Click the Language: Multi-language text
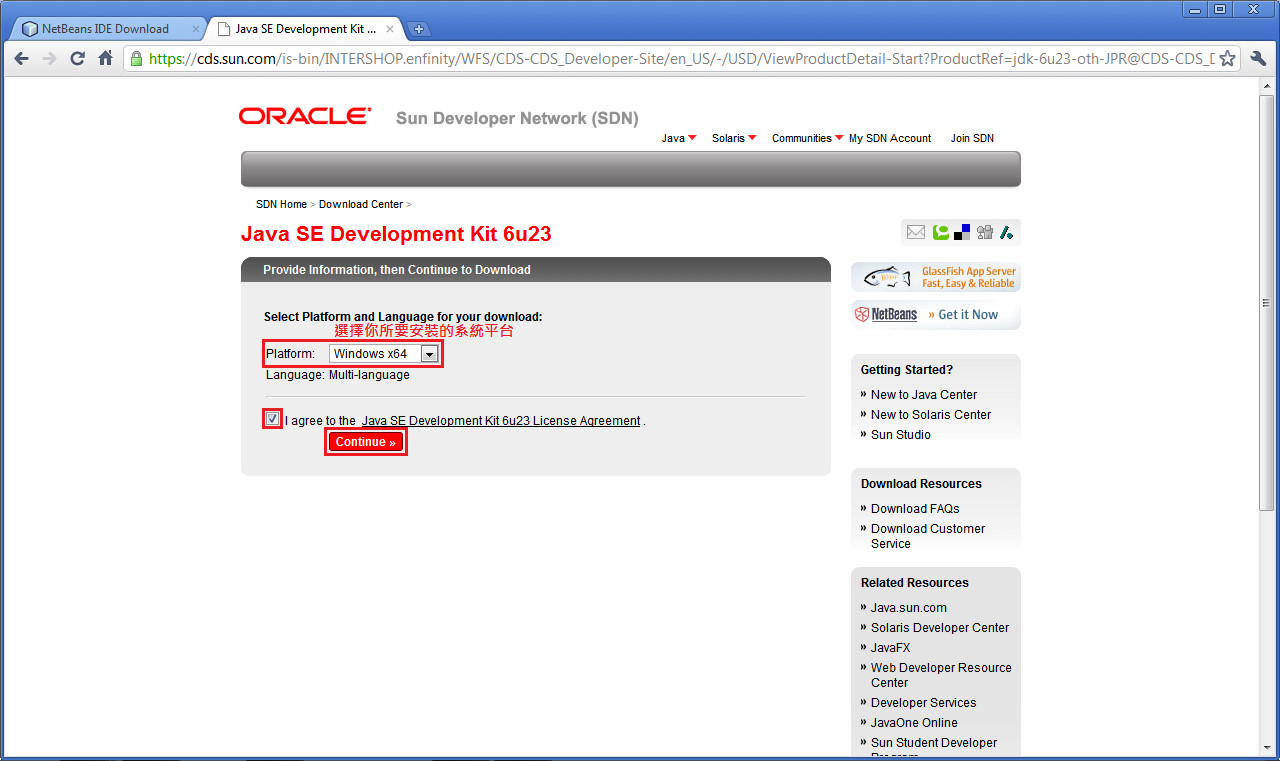The height and width of the screenshot is (761, 1280). [x=337, y=375]
